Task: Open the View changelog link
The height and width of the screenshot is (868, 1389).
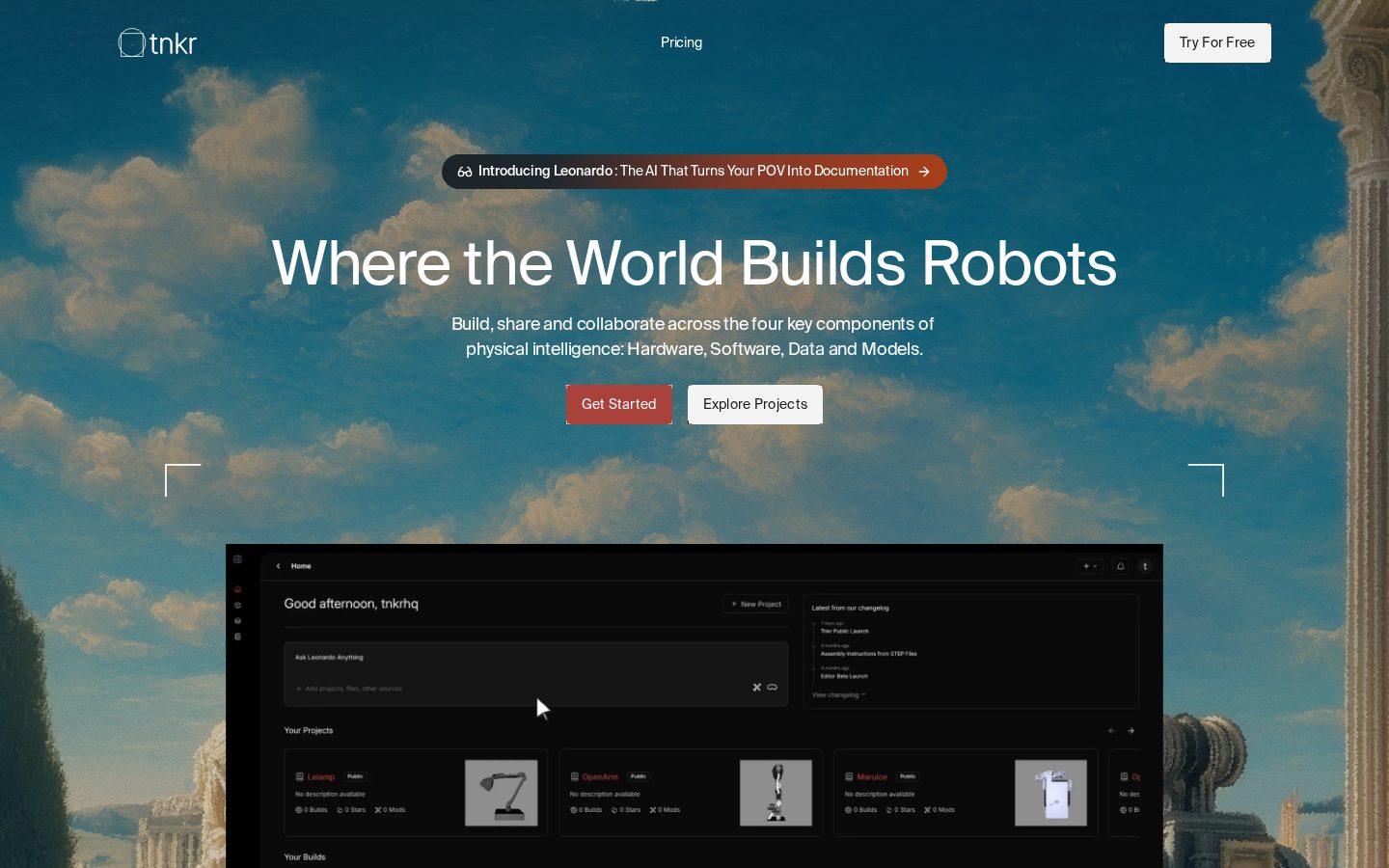Action: click(x=838, y=694)
